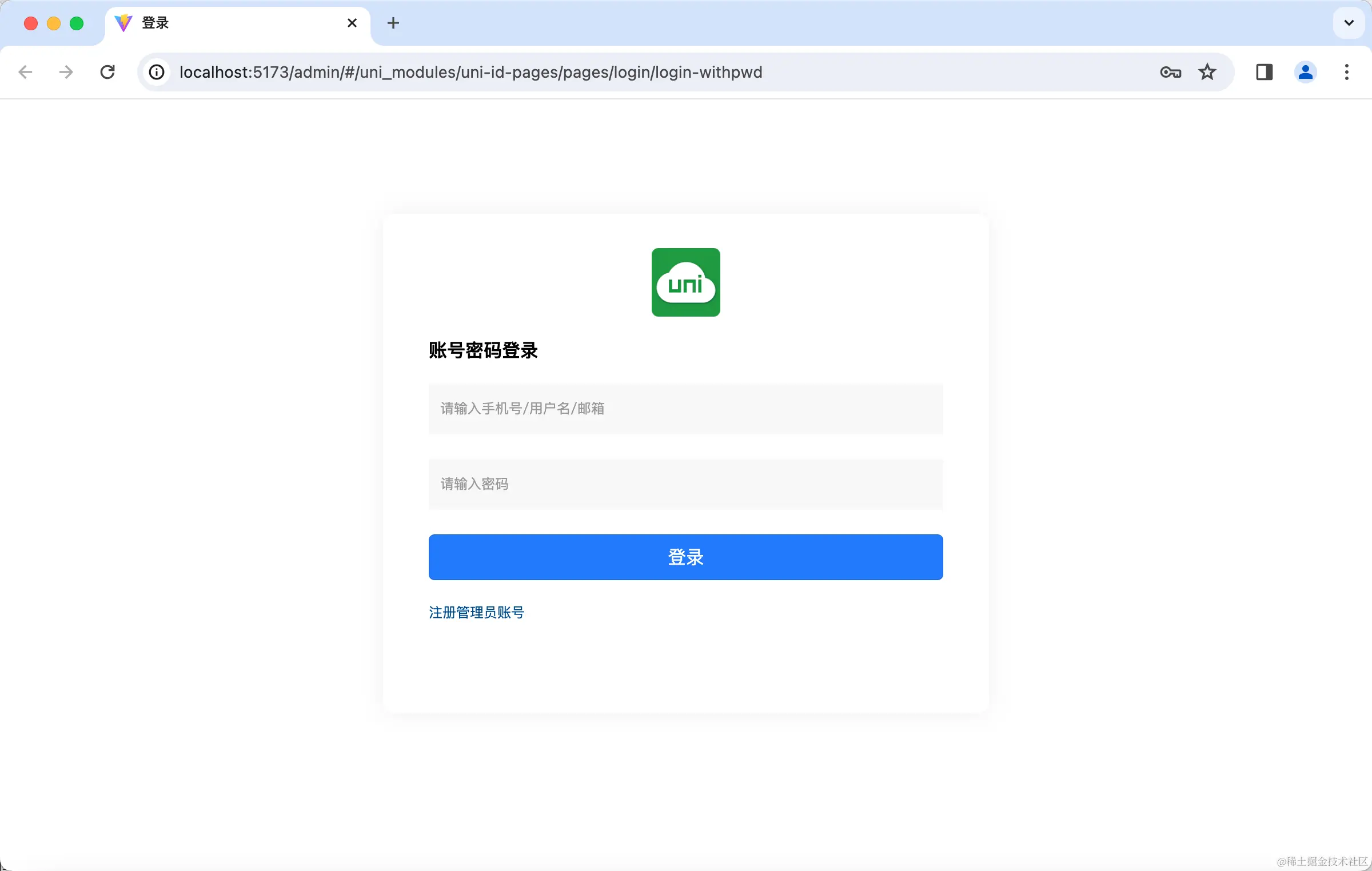Click the browser forward arrow
The height and width of the screenshot is (871, 1372).
click(x=66, y=72)
